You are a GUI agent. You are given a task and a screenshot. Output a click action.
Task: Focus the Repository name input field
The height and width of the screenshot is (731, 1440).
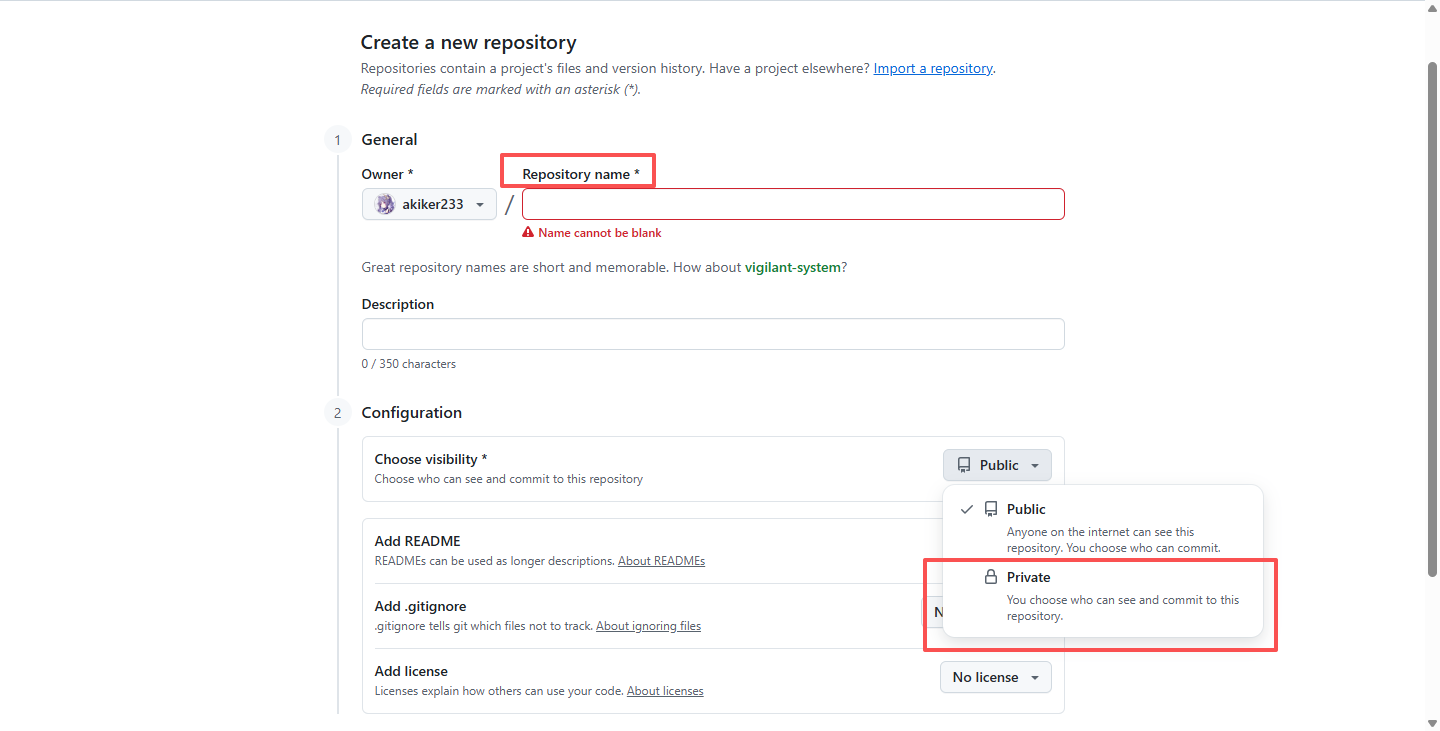(793, 204)
